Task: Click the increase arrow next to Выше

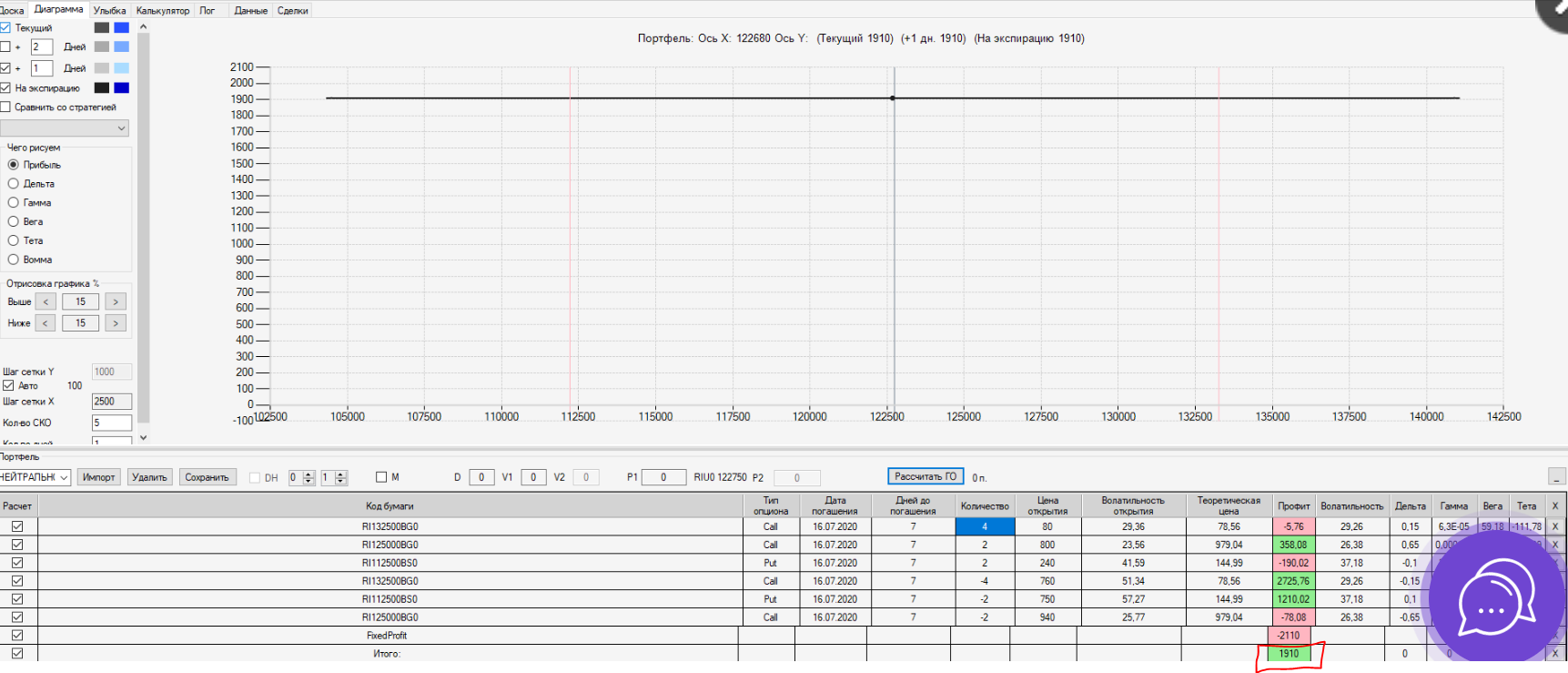Action: tap(116, 301)
